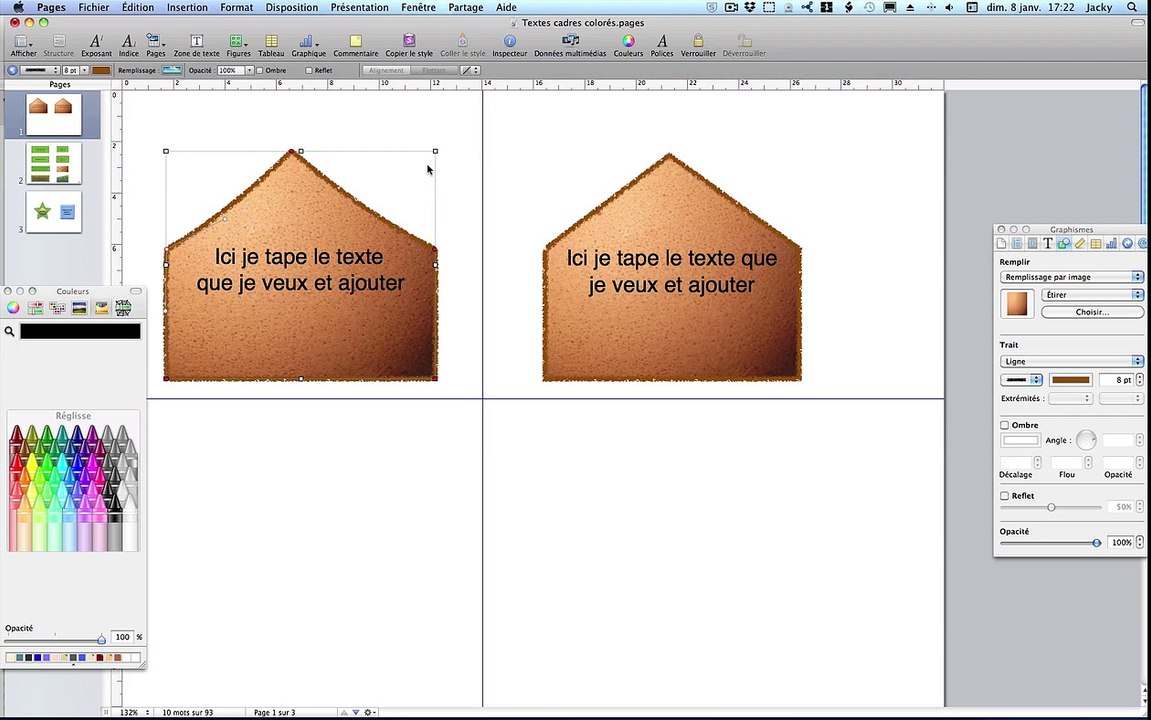This screenshot has width=1151, height=720.
Task: Insert a Tableau from toolbar
Action: (x=271, y=46)
